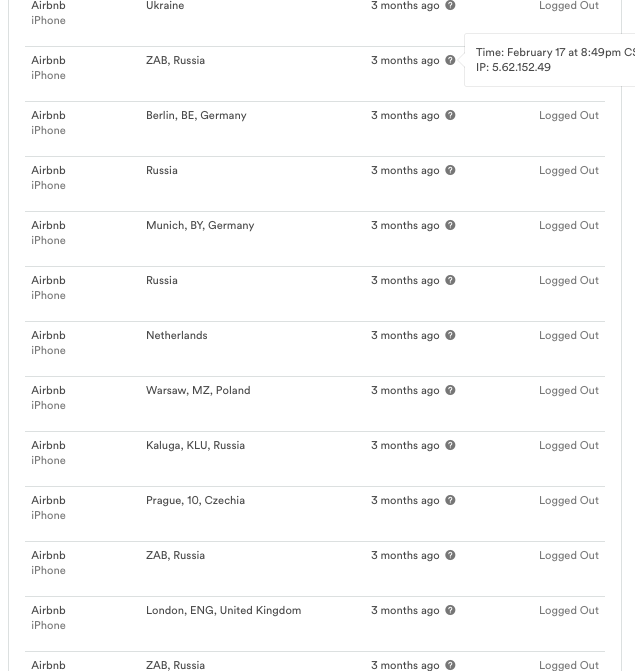Click the question mark icon beside Berlin login

[450, 116]
